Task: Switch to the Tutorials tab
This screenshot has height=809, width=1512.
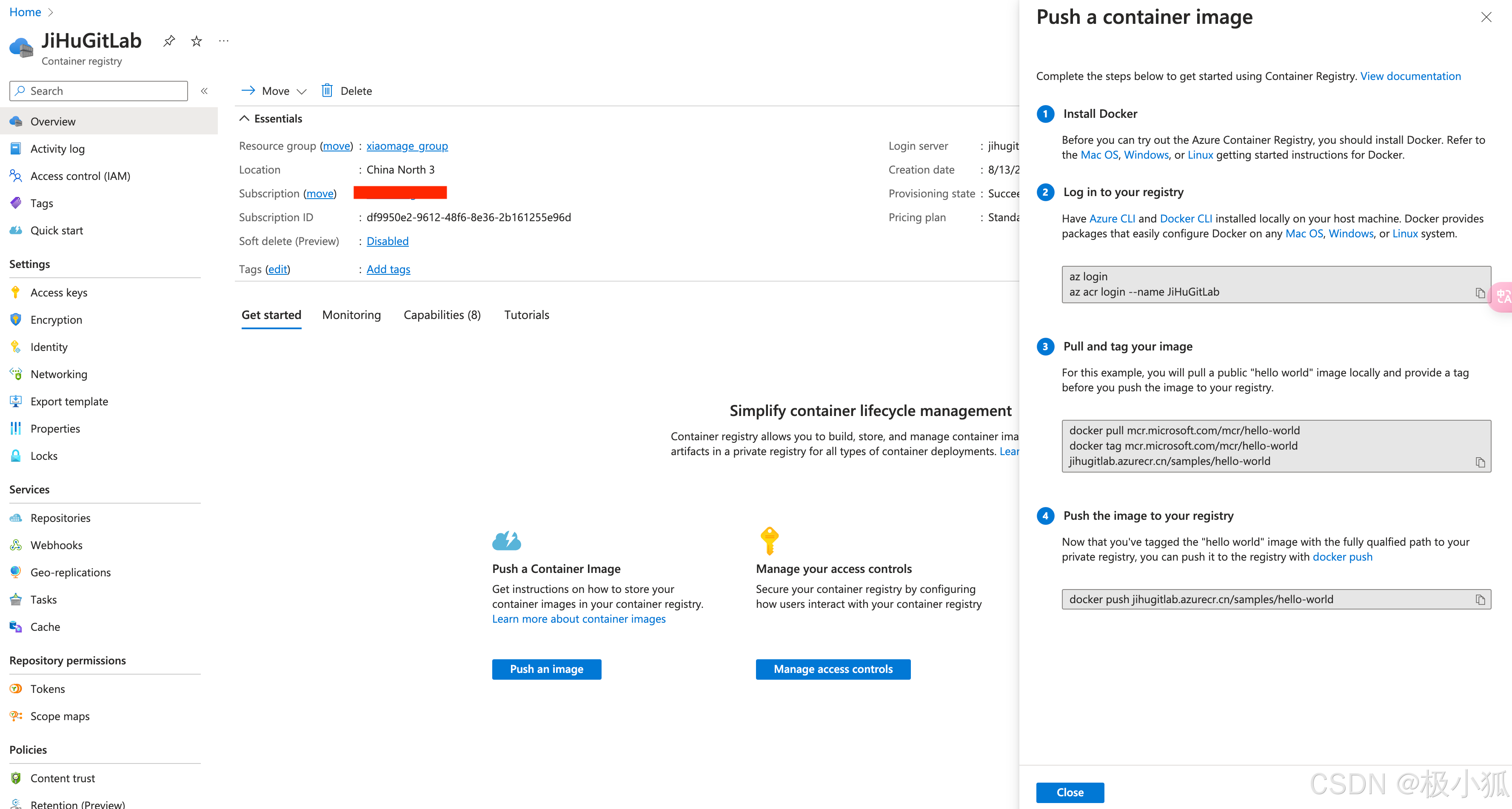Action: click(527, 315)
